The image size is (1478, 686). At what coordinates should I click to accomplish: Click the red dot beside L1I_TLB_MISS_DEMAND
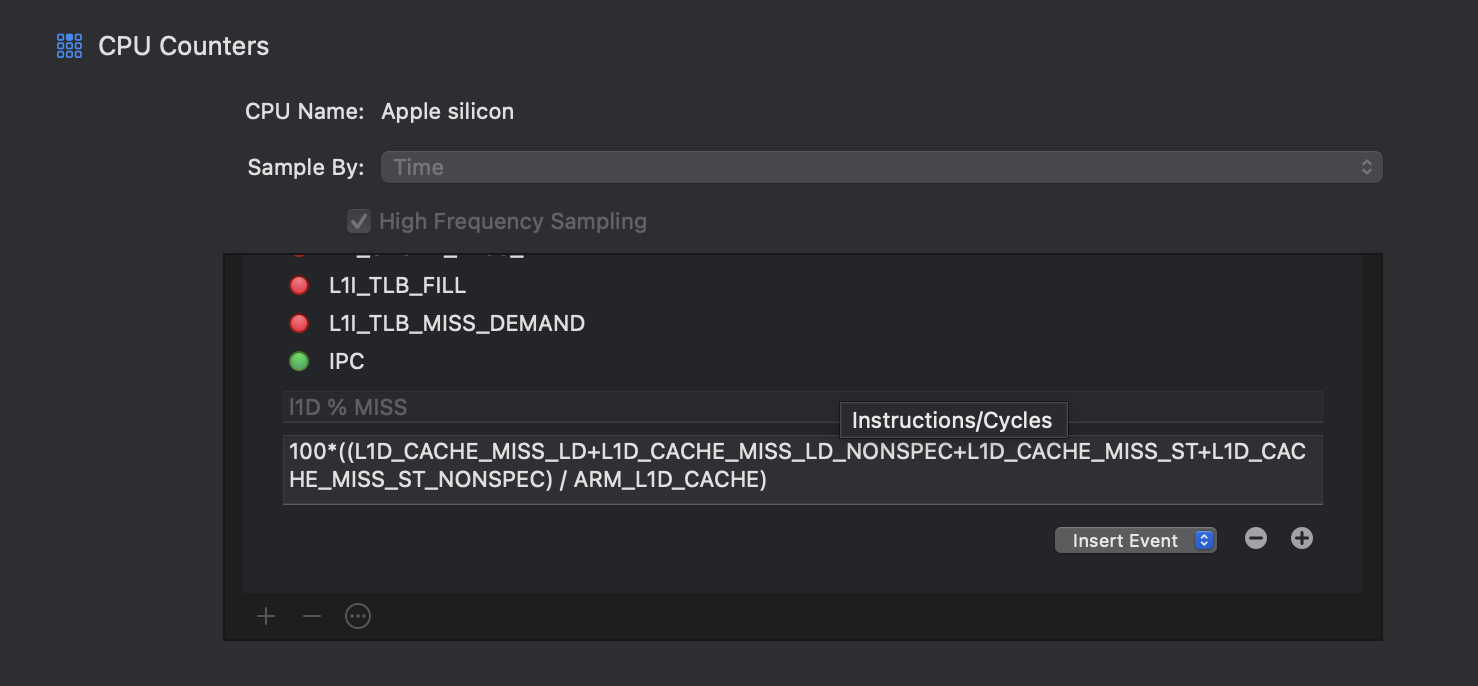click(299, 324)
